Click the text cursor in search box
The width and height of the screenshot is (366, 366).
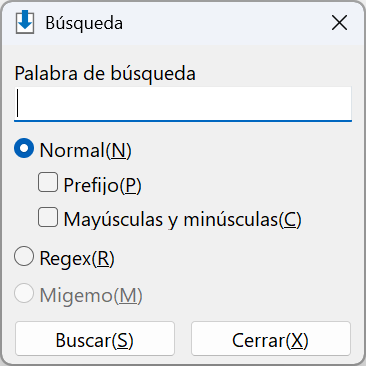(18, 103)
